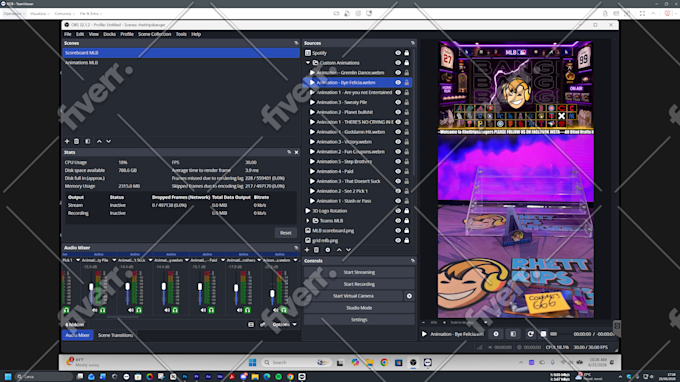Hide the grid mlb.png source
Screen dimensions: 680x382
tap(398, 240)
